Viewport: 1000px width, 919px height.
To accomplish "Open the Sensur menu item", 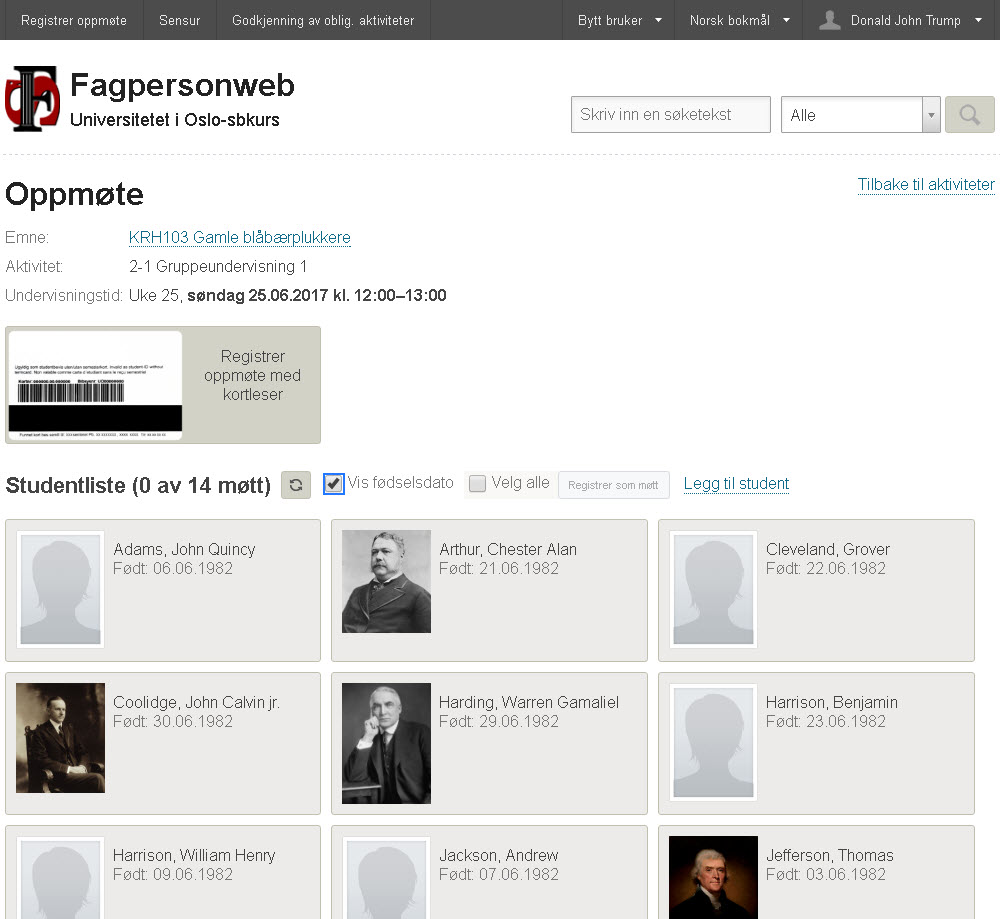I will tap(179, 20).
